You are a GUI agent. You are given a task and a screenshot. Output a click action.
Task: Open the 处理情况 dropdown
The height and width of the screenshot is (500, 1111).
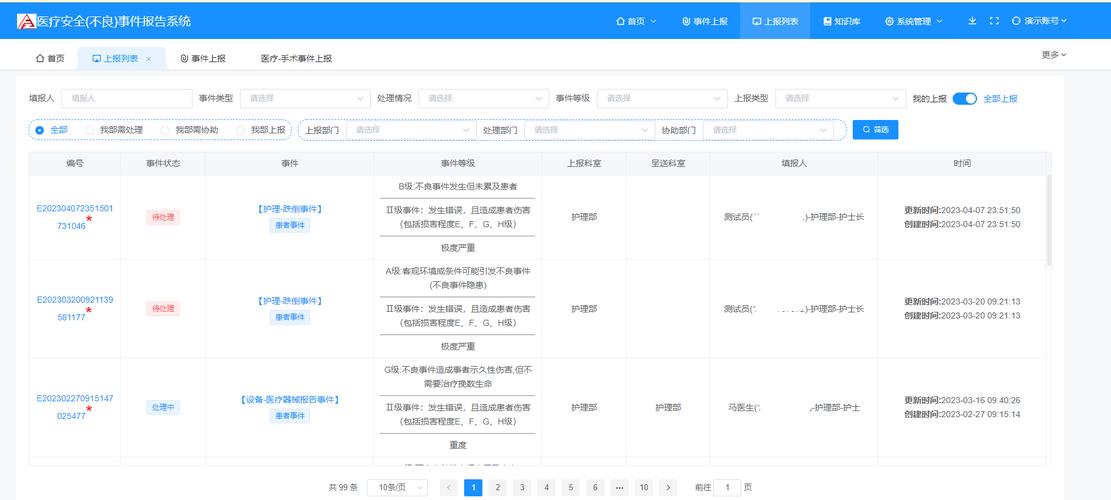click(x=484, y=98)
